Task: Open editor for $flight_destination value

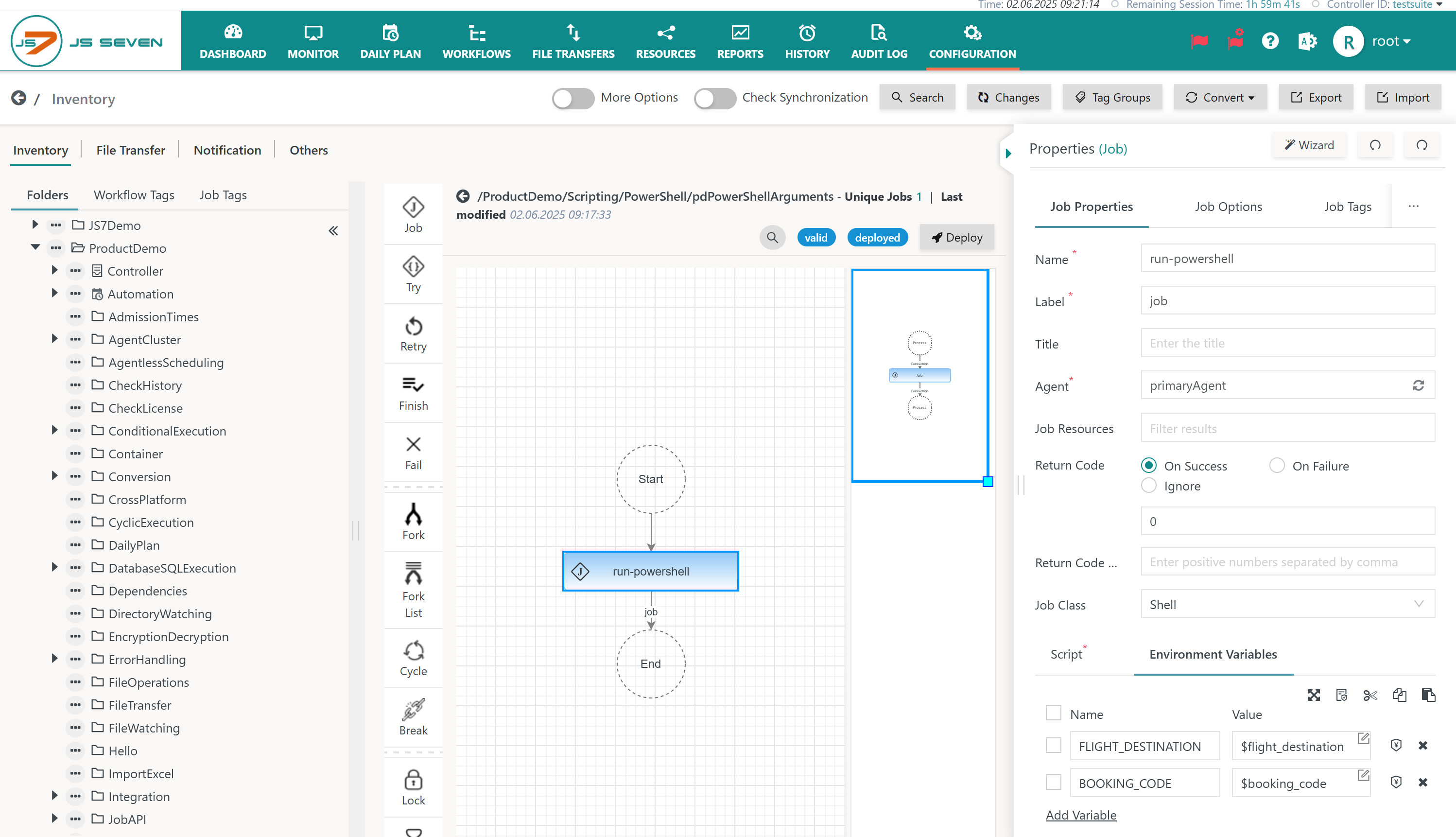Action: pos(1363,738)
